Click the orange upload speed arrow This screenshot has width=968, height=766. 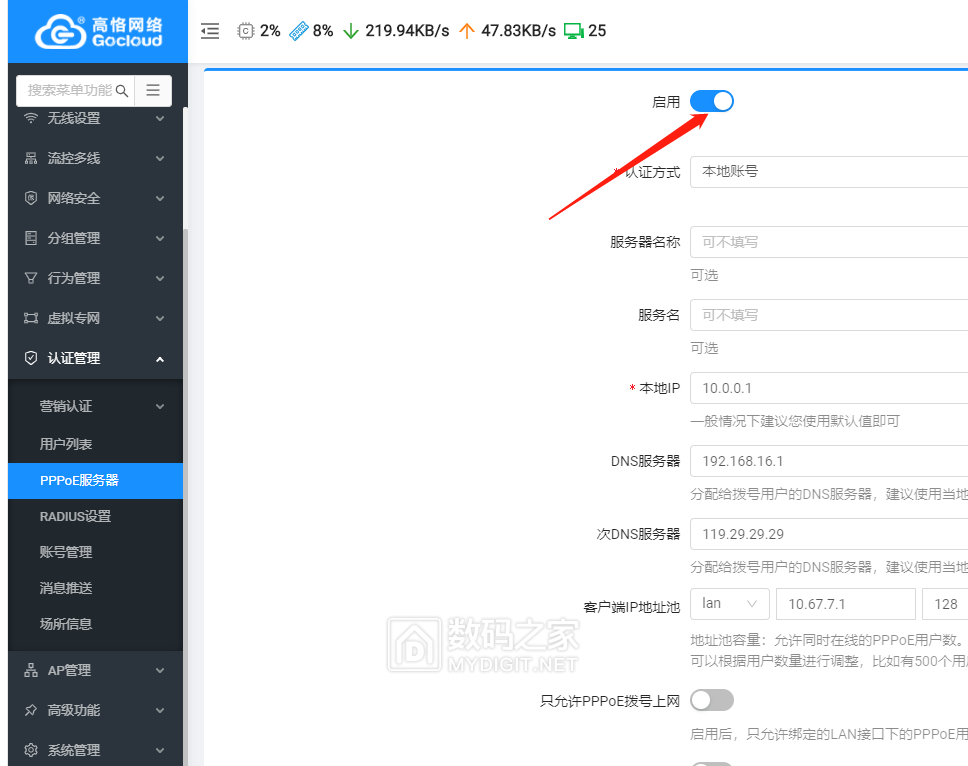point(467,31)
